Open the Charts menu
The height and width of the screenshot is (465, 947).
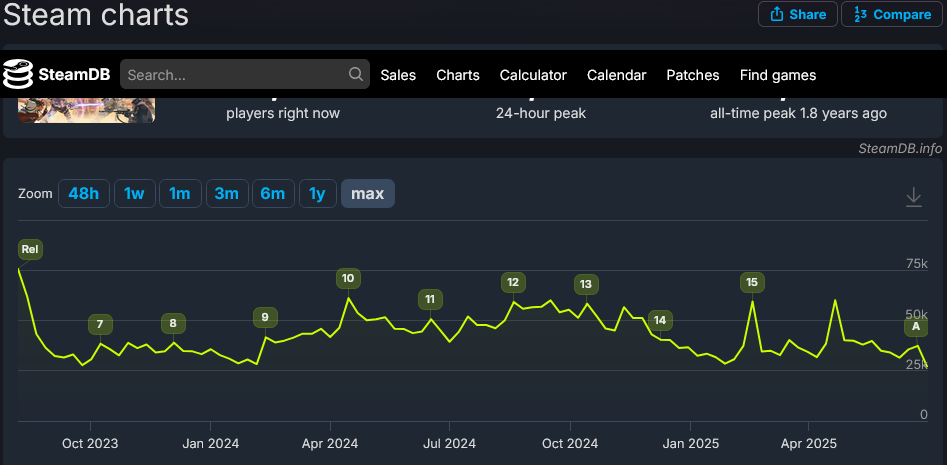(x=458, y=75)
